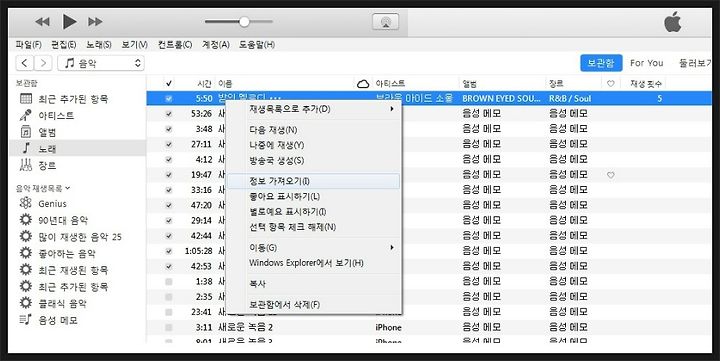Open the 음악 media type dropdown
720x361 pixels.
(x=101, y=63)
